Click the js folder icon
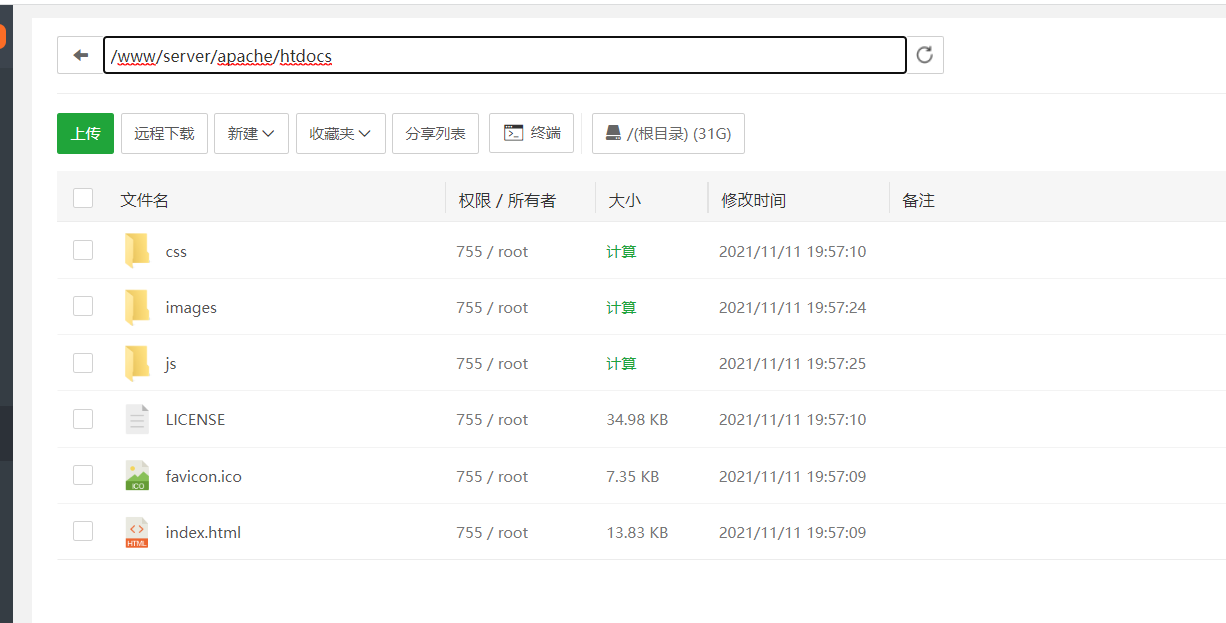Viewport: 1226px width, 623px height. pos(137,363)
